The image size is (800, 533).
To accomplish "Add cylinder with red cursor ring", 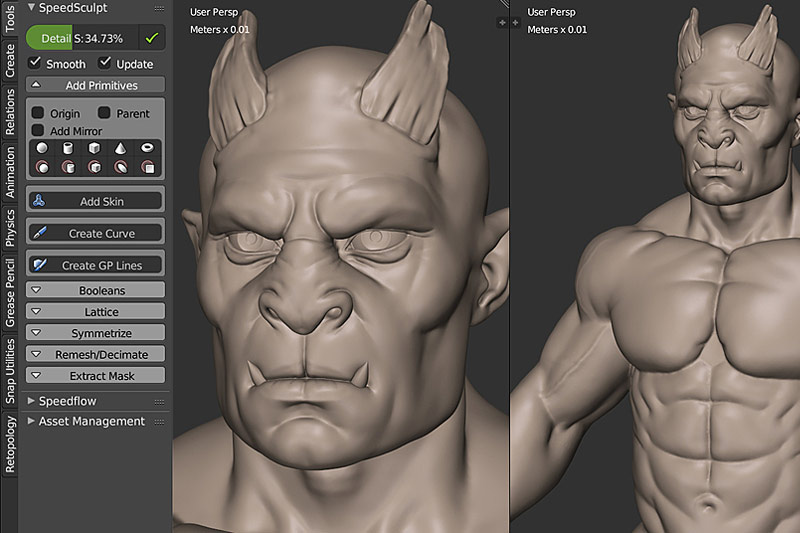I will point(68,167).
